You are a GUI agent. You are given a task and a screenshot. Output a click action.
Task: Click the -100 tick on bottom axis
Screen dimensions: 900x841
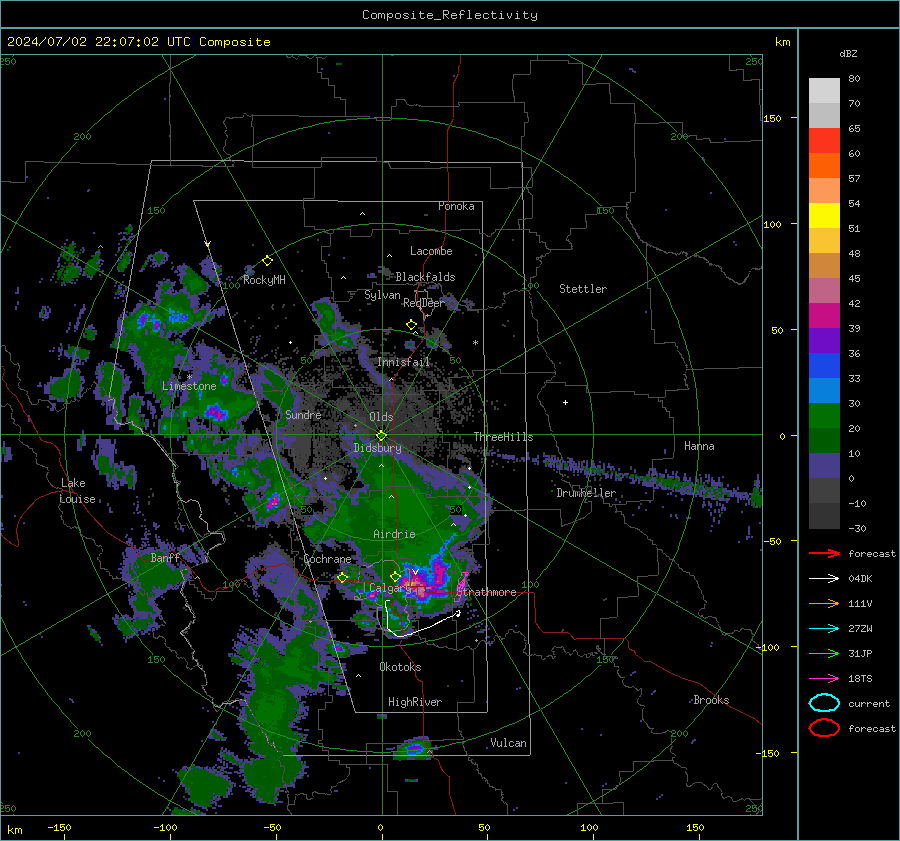tap(165, 827)
